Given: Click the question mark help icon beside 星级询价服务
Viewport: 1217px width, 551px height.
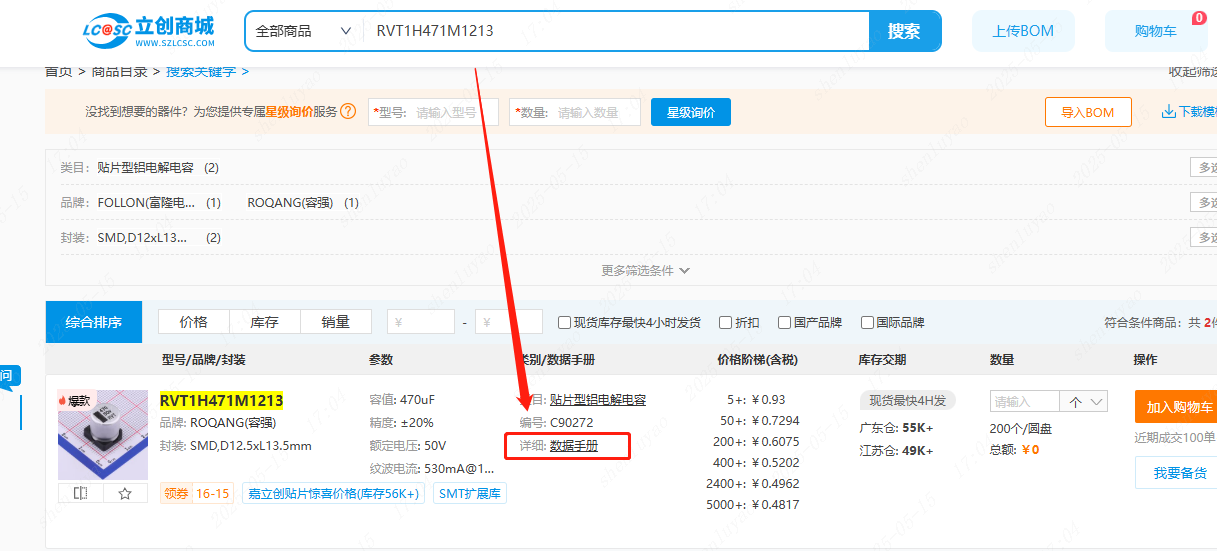Looking at the screenshot, I should point(348,112).
